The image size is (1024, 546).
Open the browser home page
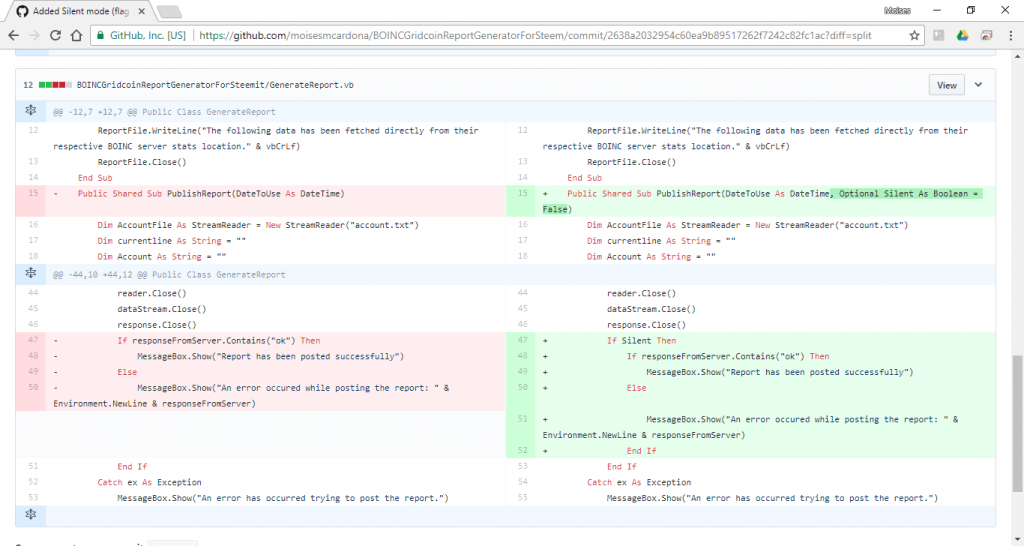76,35
